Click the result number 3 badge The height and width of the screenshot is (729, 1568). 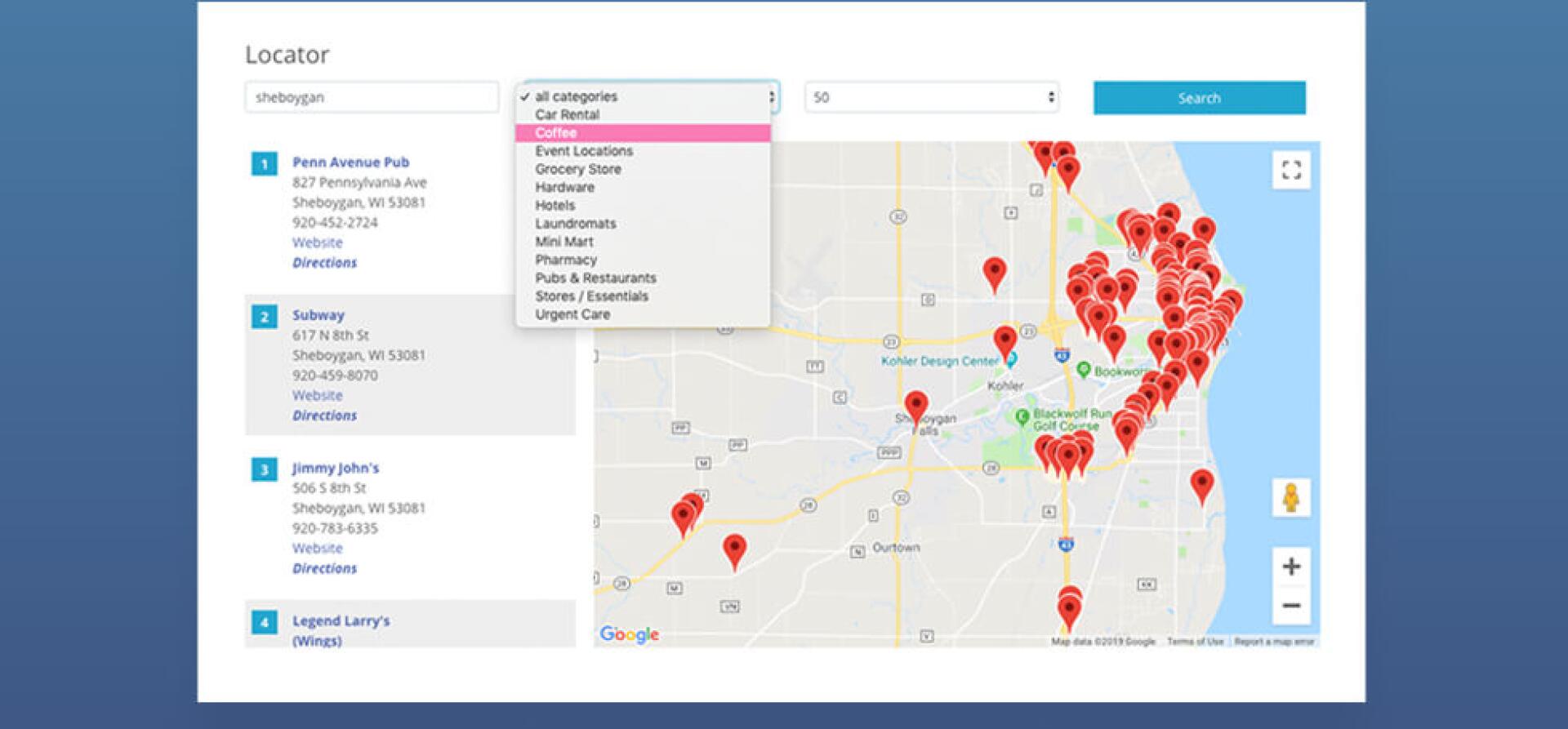(264, 469)
